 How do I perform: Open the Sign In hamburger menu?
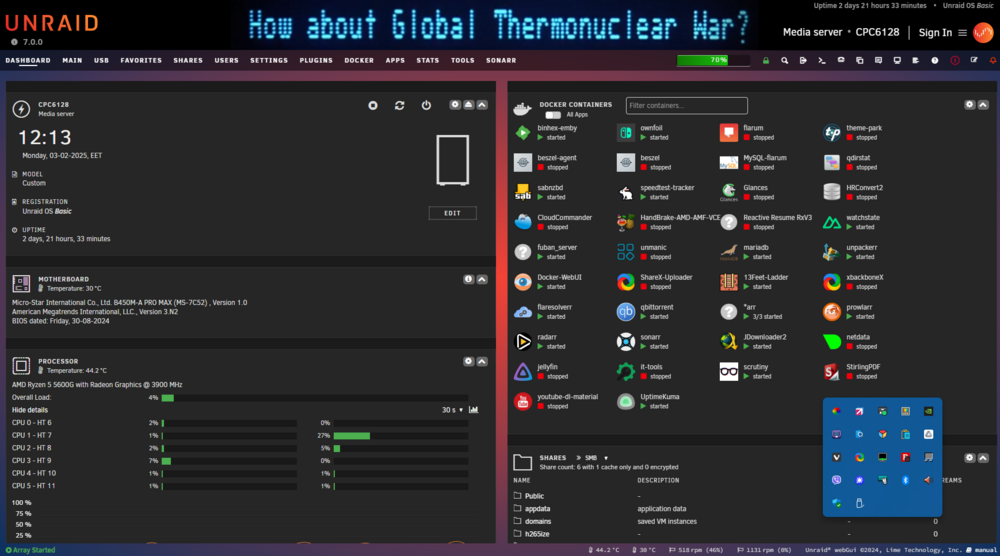(x=962, y=33)
